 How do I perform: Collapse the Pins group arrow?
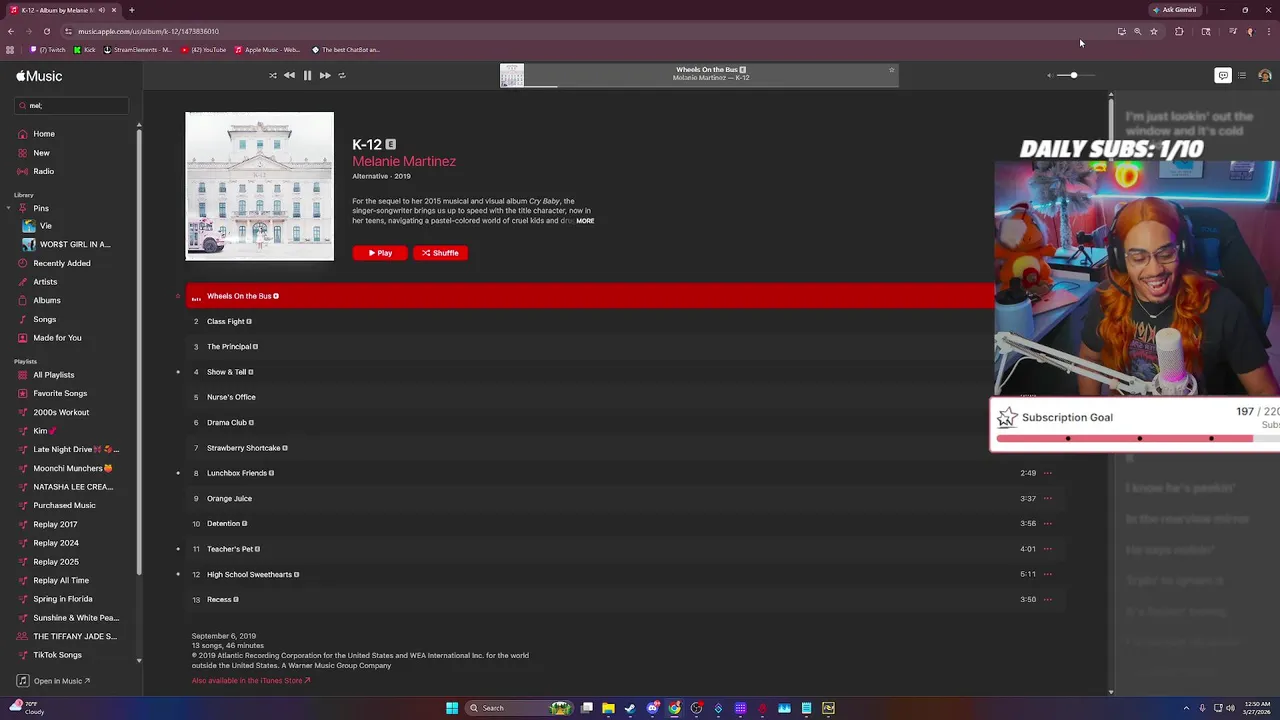click(x=9, y=208)
